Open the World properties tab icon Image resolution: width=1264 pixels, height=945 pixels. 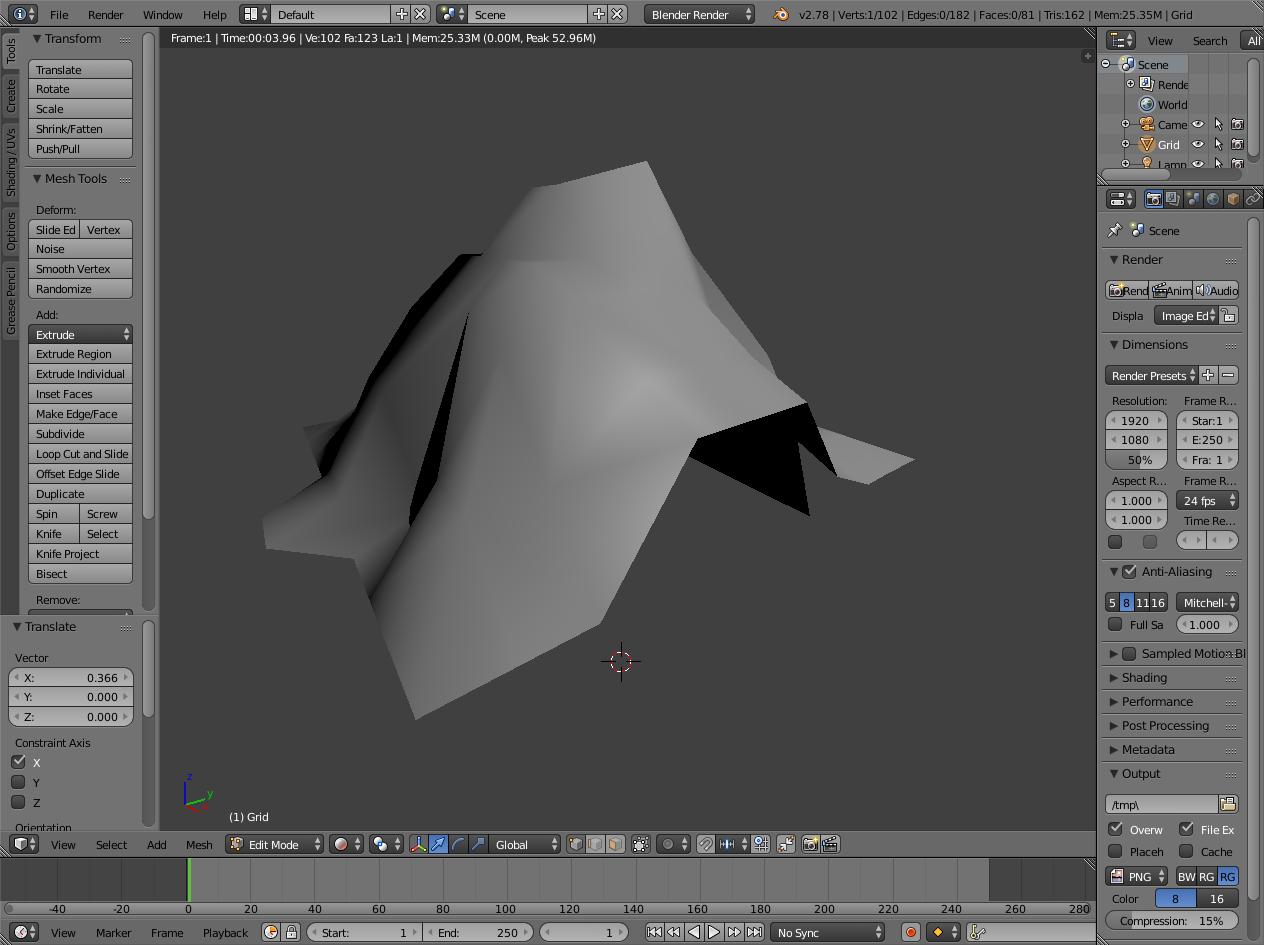click(1212, 199)
